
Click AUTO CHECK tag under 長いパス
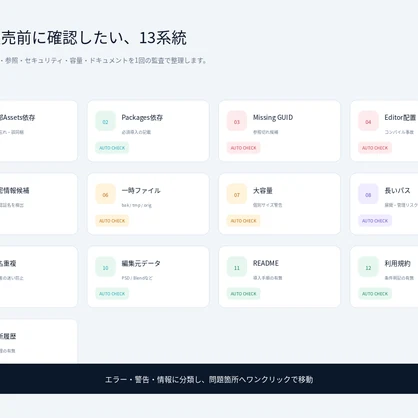(x=375, y=221)
